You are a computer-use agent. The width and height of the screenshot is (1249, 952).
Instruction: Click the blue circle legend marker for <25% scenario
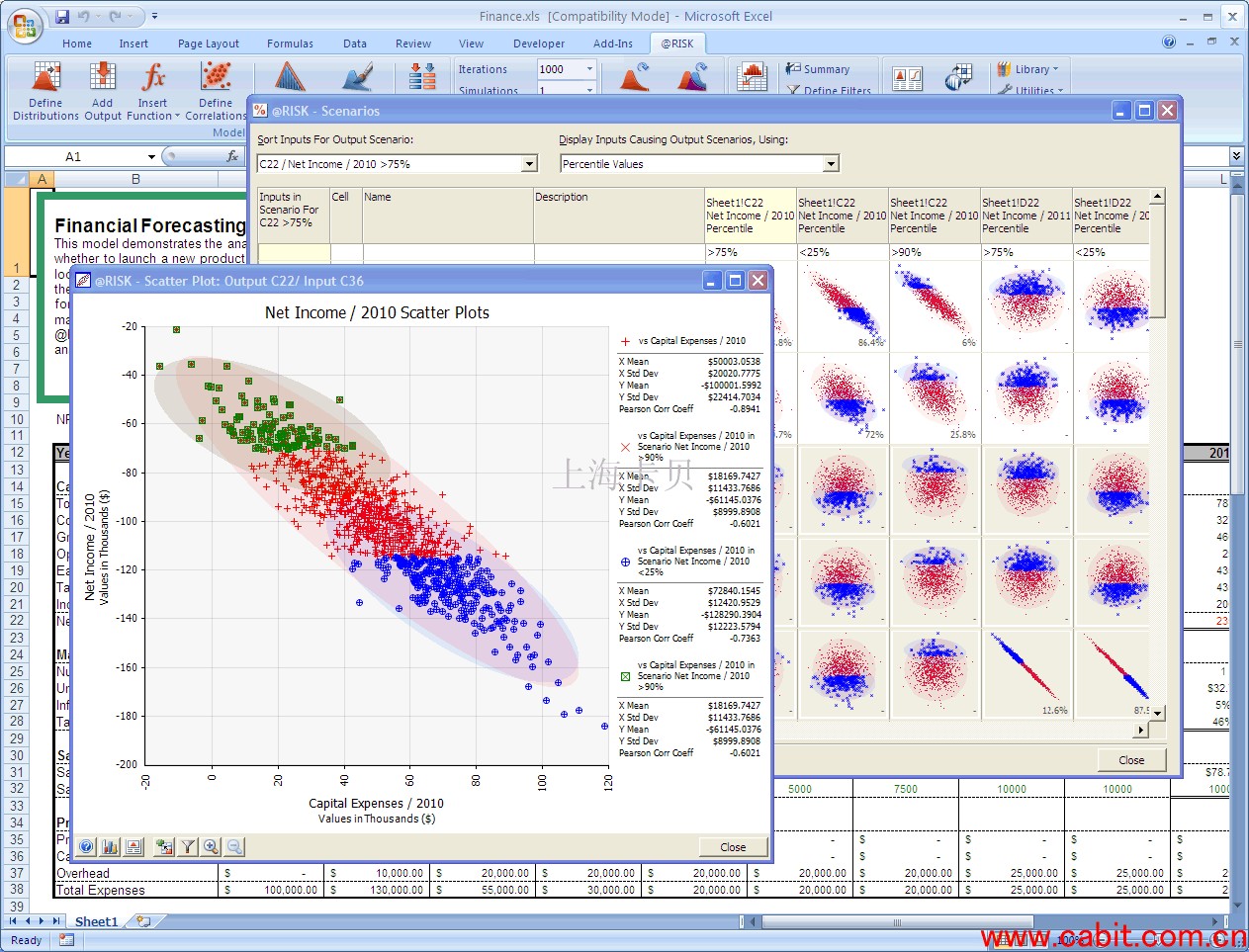(625, 562)
